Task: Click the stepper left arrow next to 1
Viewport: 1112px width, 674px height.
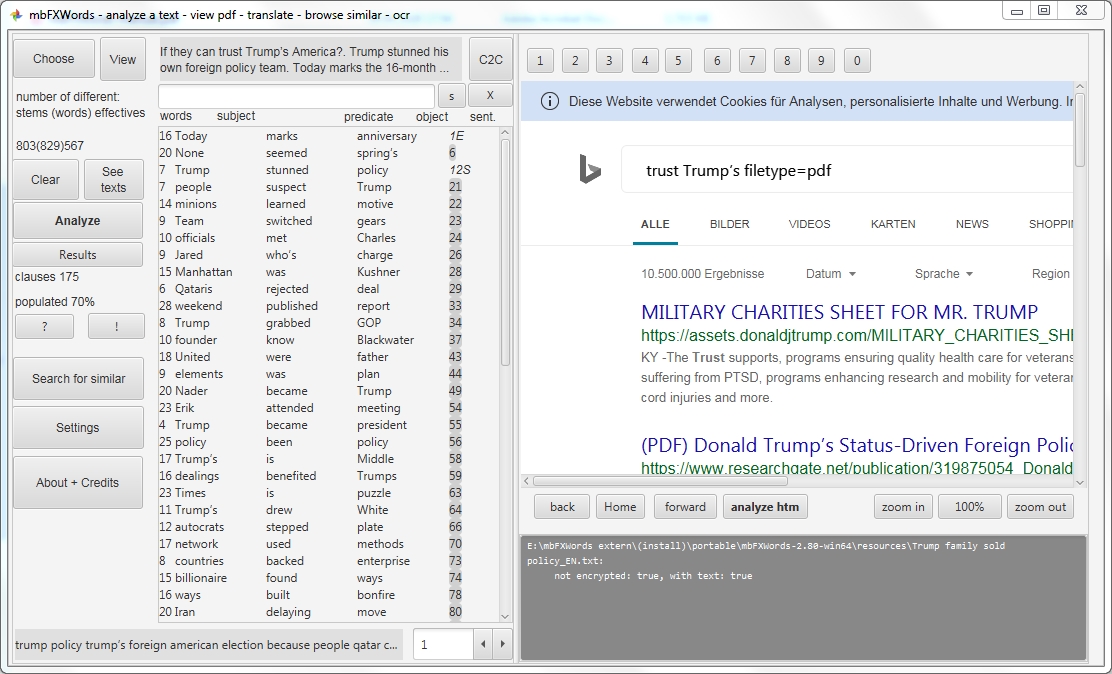Action: tap(483, 644)
